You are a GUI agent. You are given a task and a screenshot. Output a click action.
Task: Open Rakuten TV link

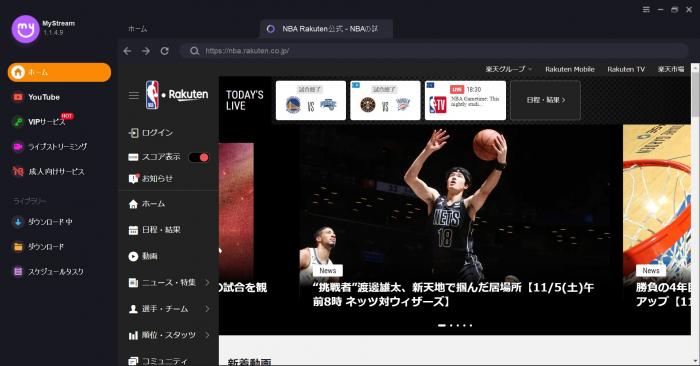(626, 69)
